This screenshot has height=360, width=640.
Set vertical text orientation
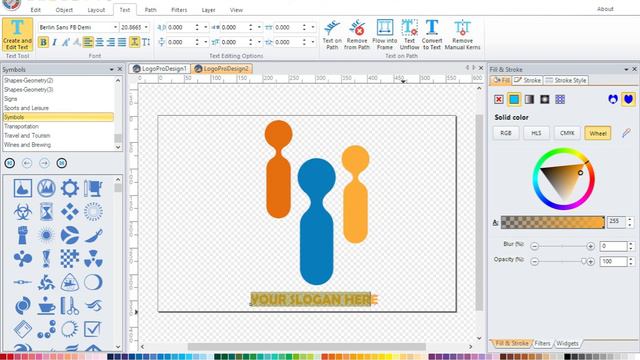(x=146, y=42)
